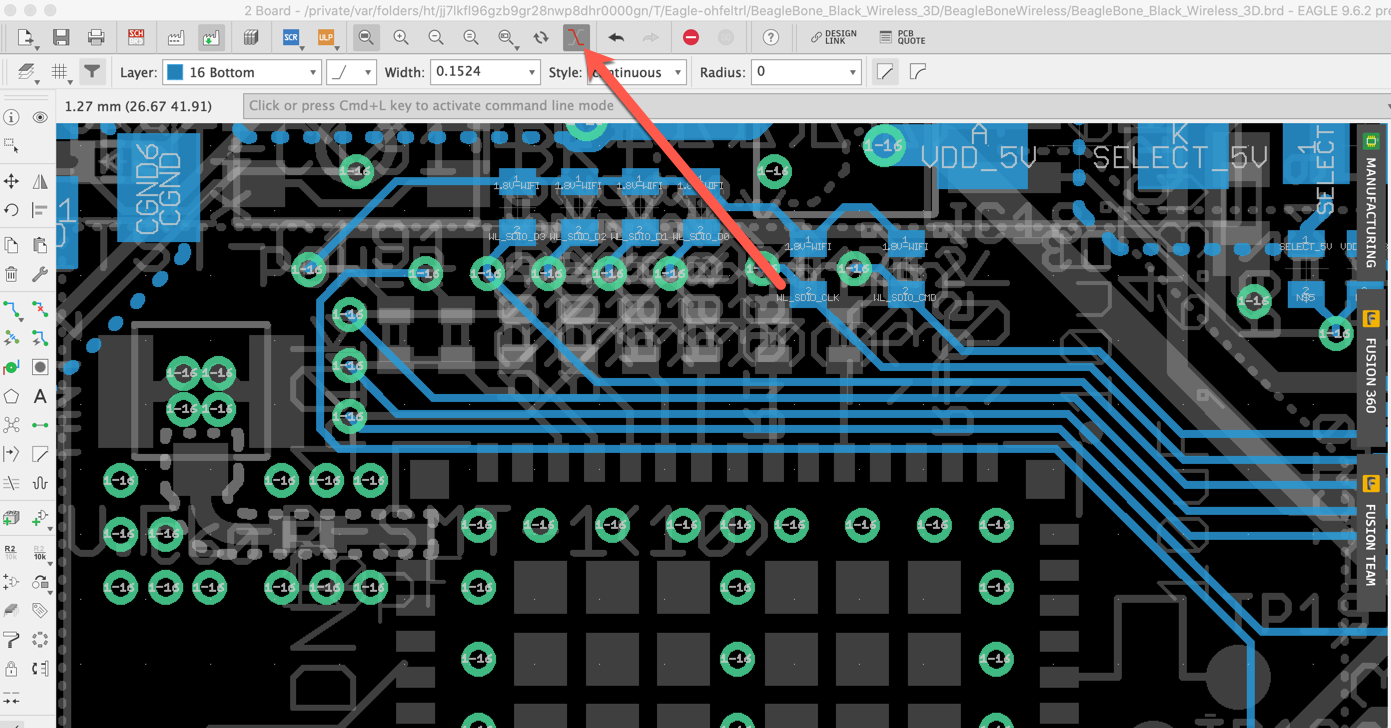Select the Delete (trash) tool
The width and height of the screenshot is (1391, 728).
pyautogui.click(x=10, y=273)
